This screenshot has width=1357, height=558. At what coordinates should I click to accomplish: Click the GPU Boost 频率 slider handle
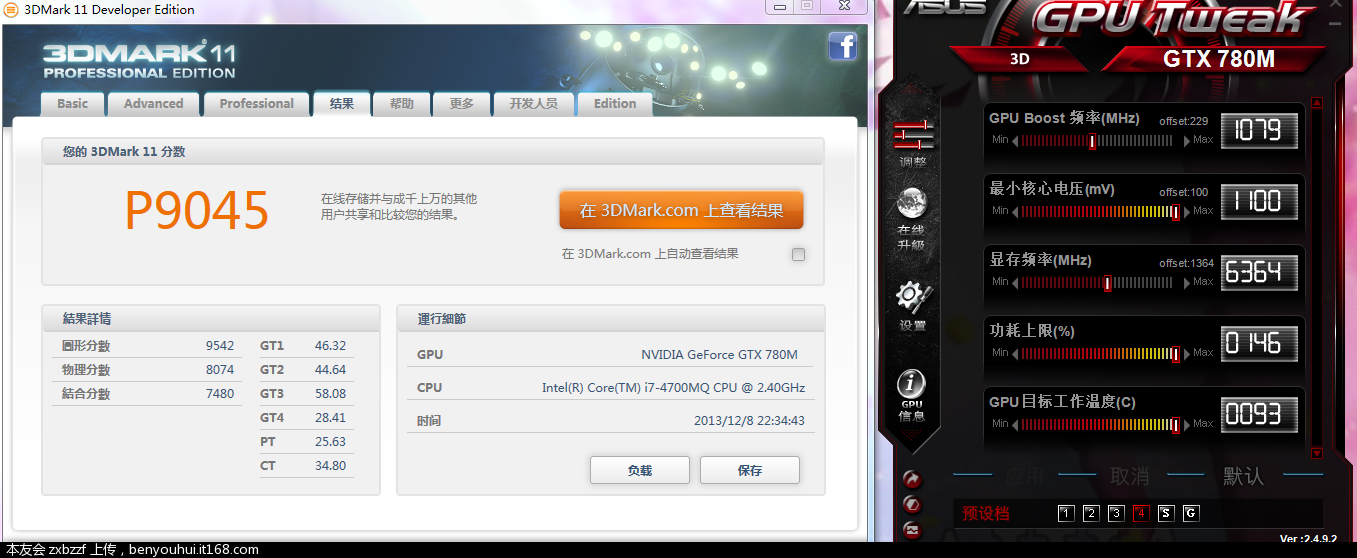[x=1092, y=141]
